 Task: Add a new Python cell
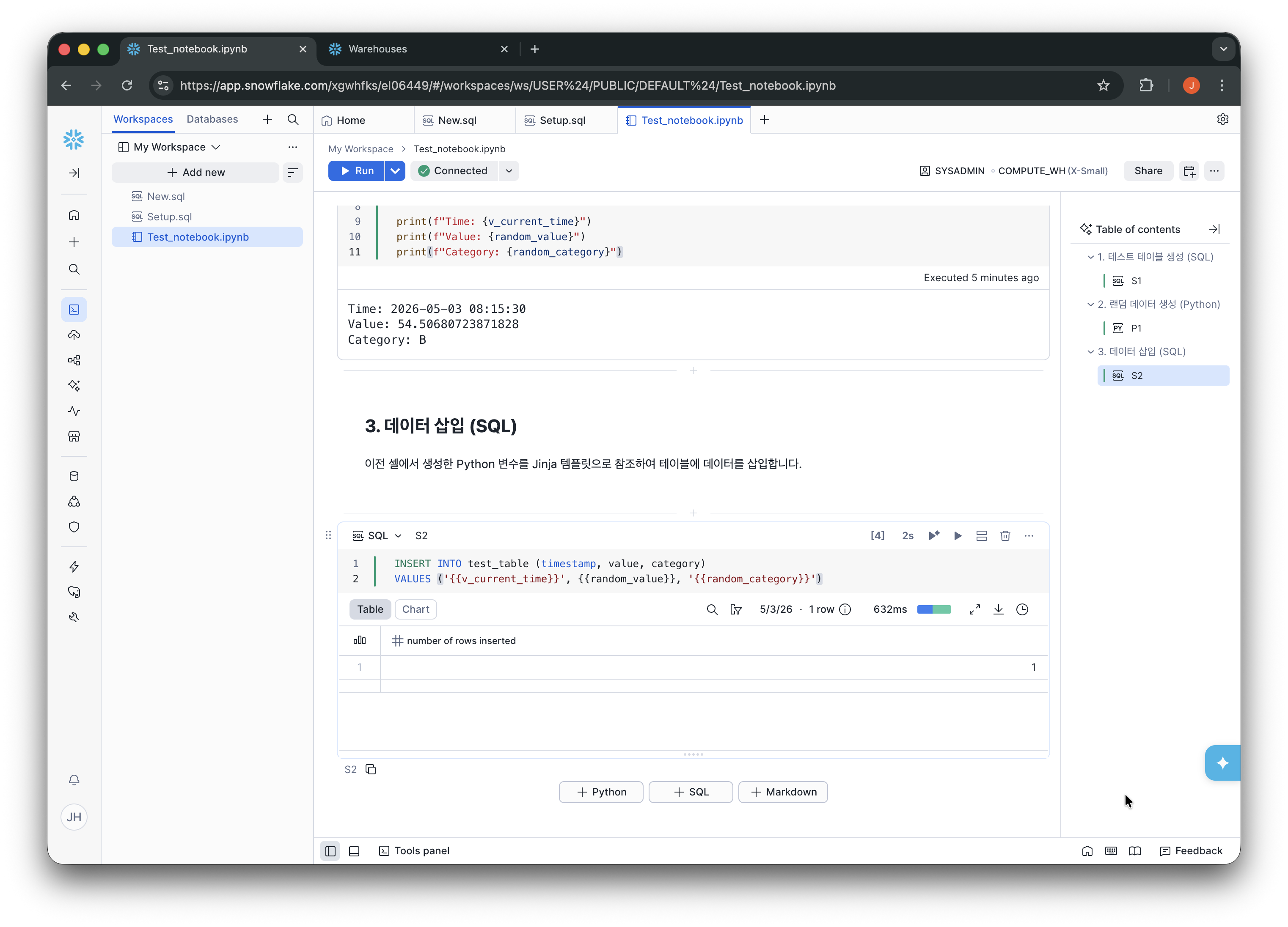pyautogui.click(x=601, y=792)
